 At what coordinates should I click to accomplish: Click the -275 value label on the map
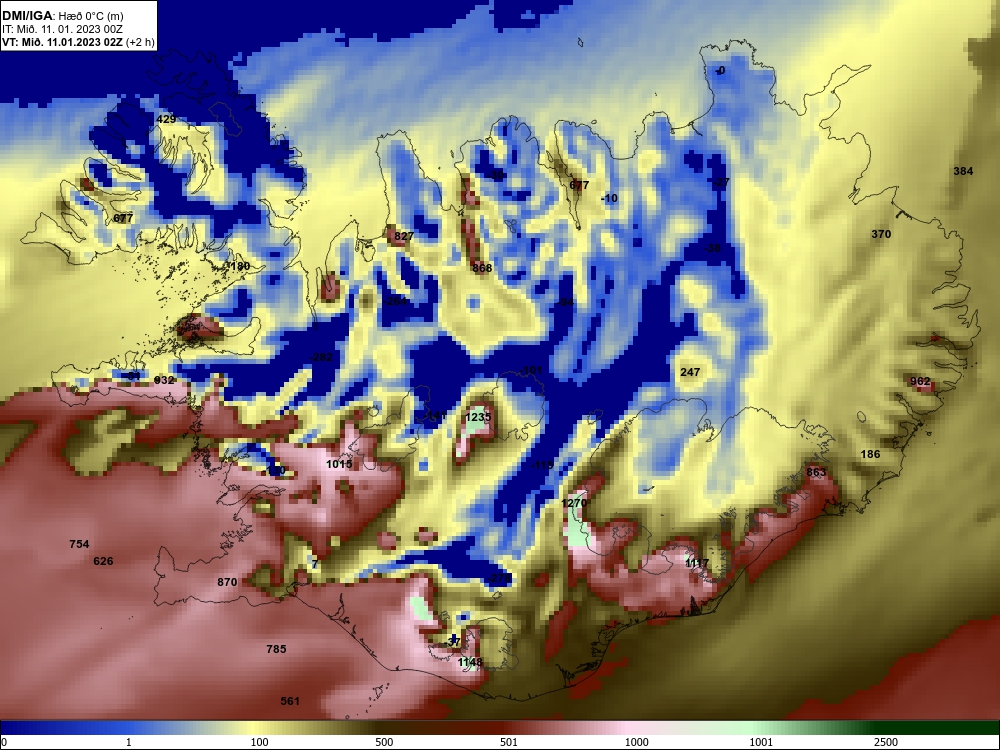(x=500, y=578)
